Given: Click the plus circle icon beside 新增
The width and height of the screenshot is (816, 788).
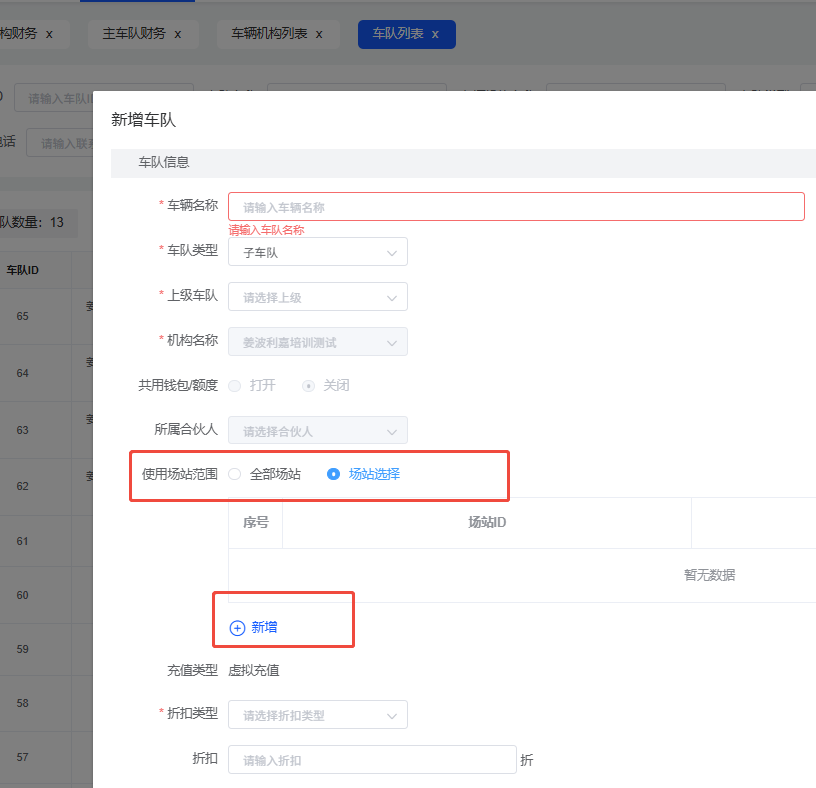Looking at the screenshot, I should (237, 628).
